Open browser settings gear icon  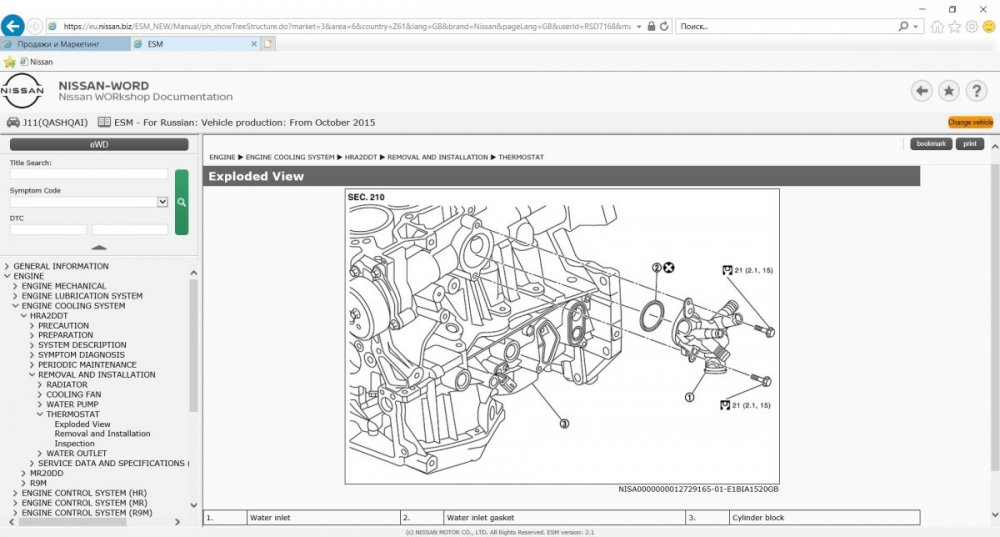point(971,26)
